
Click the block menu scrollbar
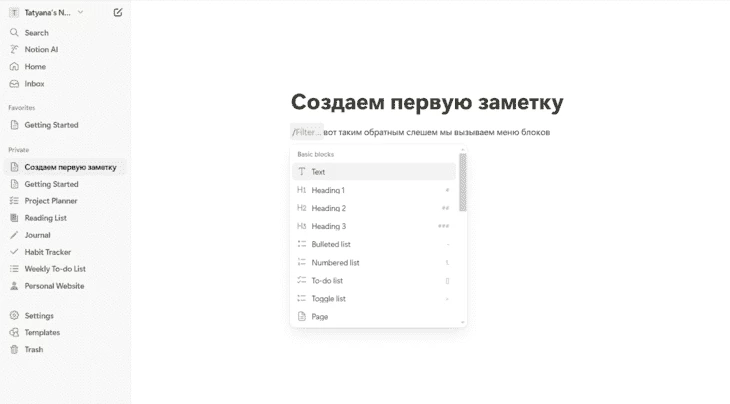(462, 183)
